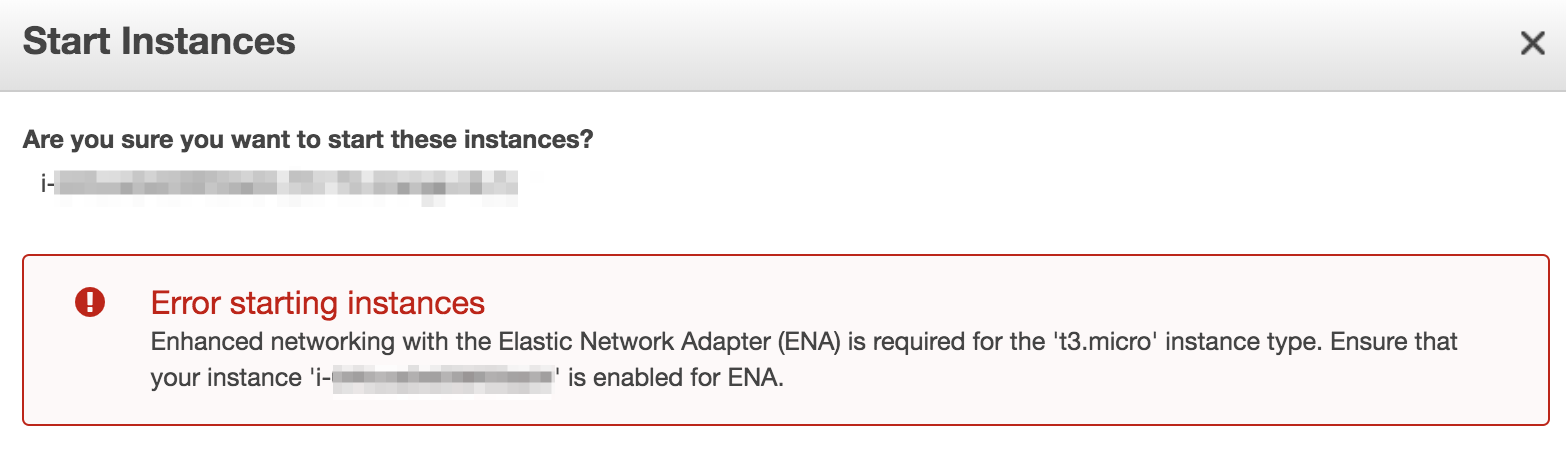The width and height of the screenshot is (1566, 450).
Task: Click the word "Error" in red heading
Action: (184, 302)
